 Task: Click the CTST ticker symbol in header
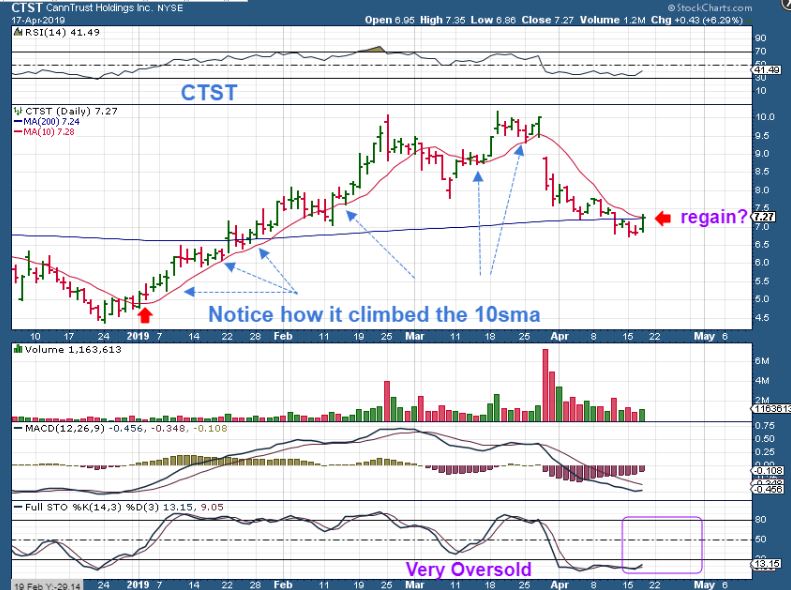coord(27,8)
